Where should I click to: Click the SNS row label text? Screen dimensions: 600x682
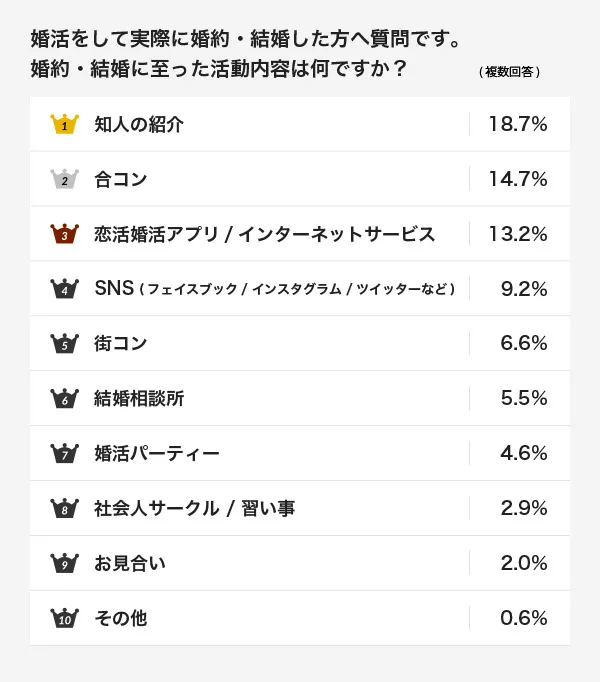[x=275, y=288]
